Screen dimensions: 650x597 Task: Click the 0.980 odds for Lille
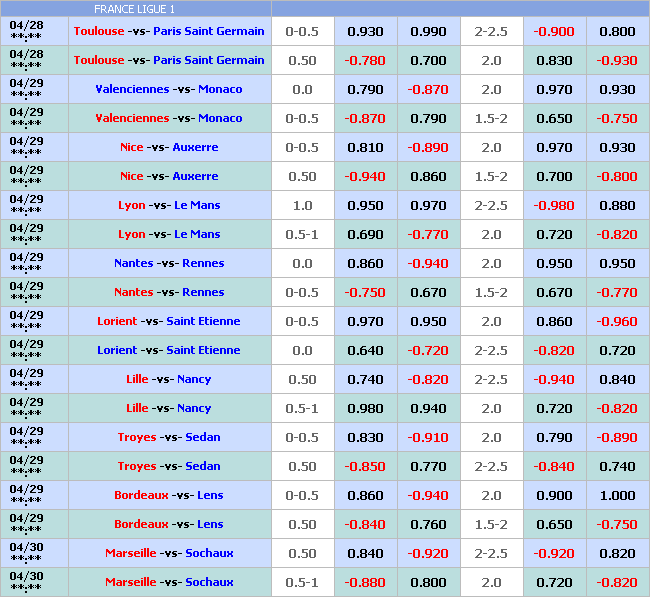pyautogui.click(x=365, y=408)
